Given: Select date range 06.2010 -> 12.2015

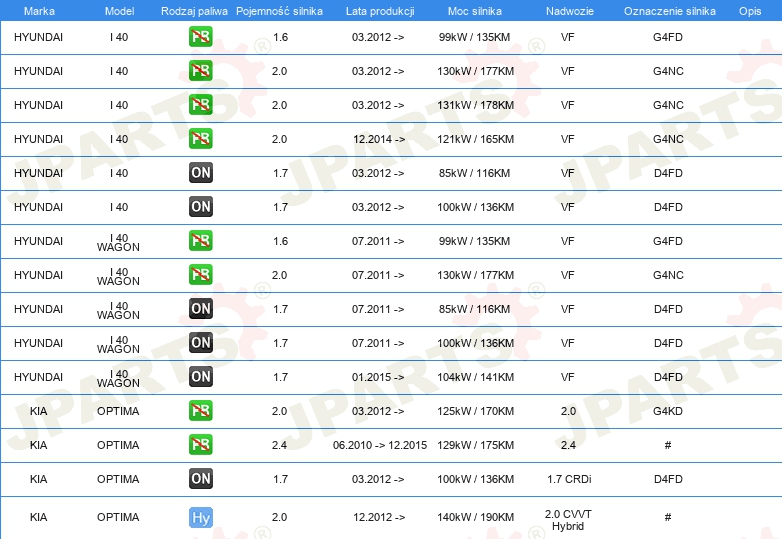Looking at the screenshot, I should (x=380, y=445).
